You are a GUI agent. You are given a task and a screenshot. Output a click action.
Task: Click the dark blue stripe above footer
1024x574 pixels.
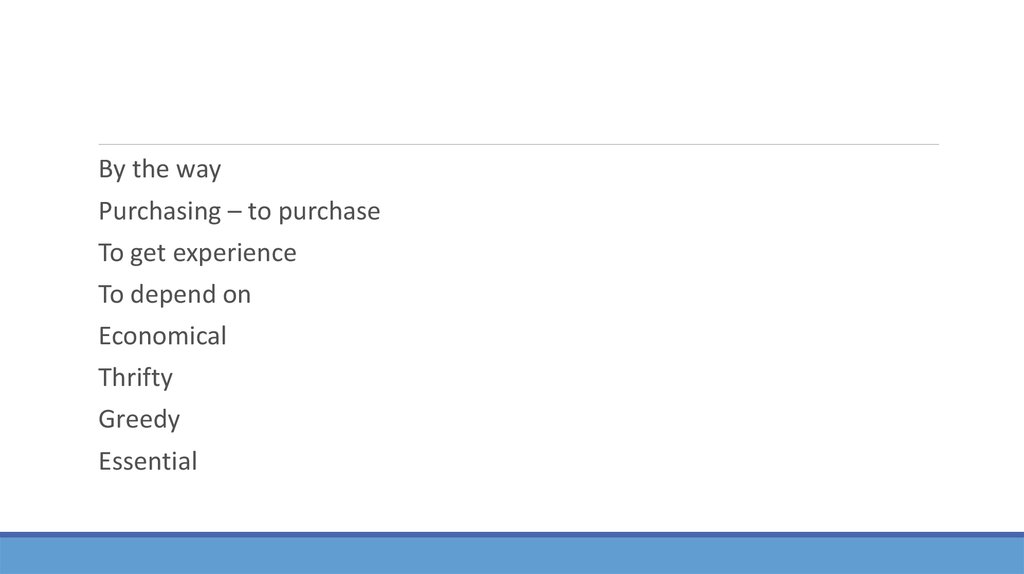pyautogui.click(x=512, y=535)
